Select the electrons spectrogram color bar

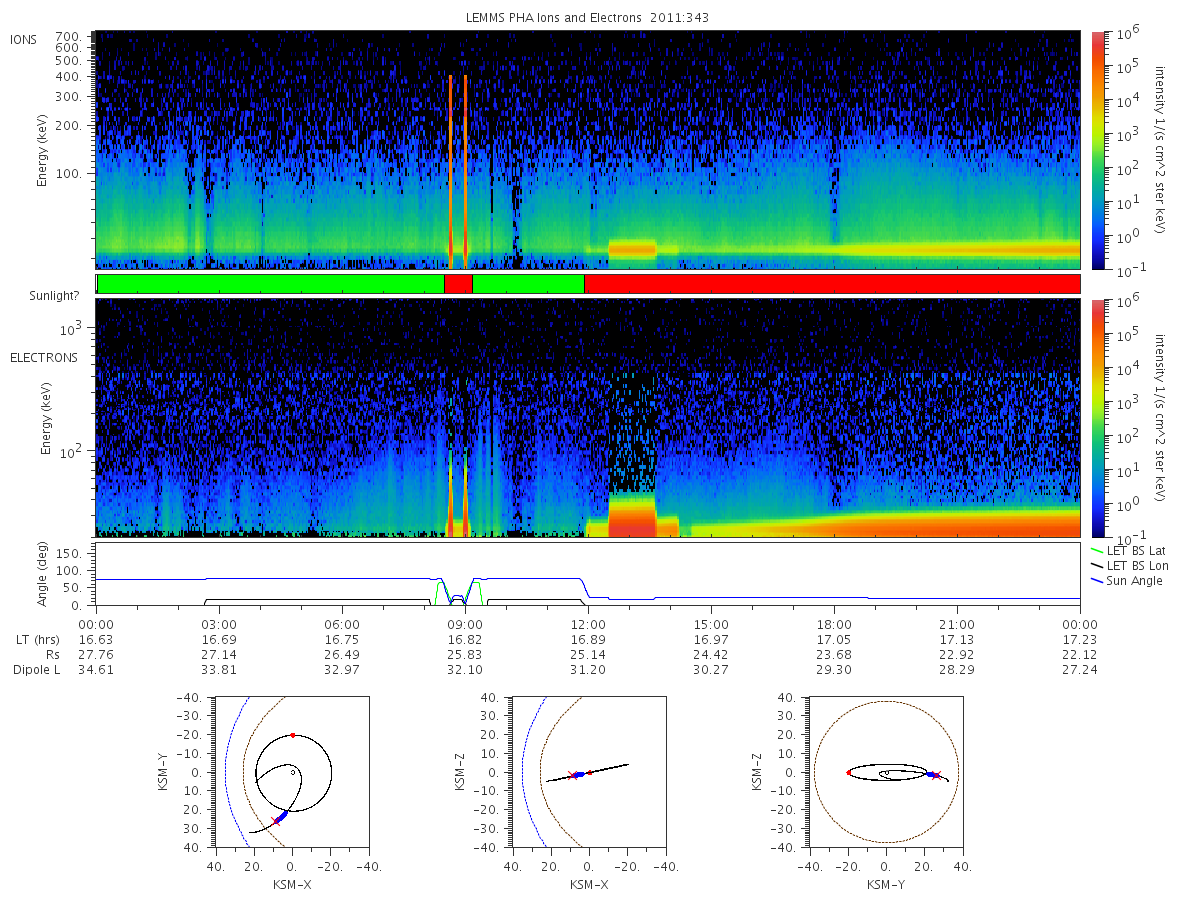pyautogui.click(x=1097, y=417)
